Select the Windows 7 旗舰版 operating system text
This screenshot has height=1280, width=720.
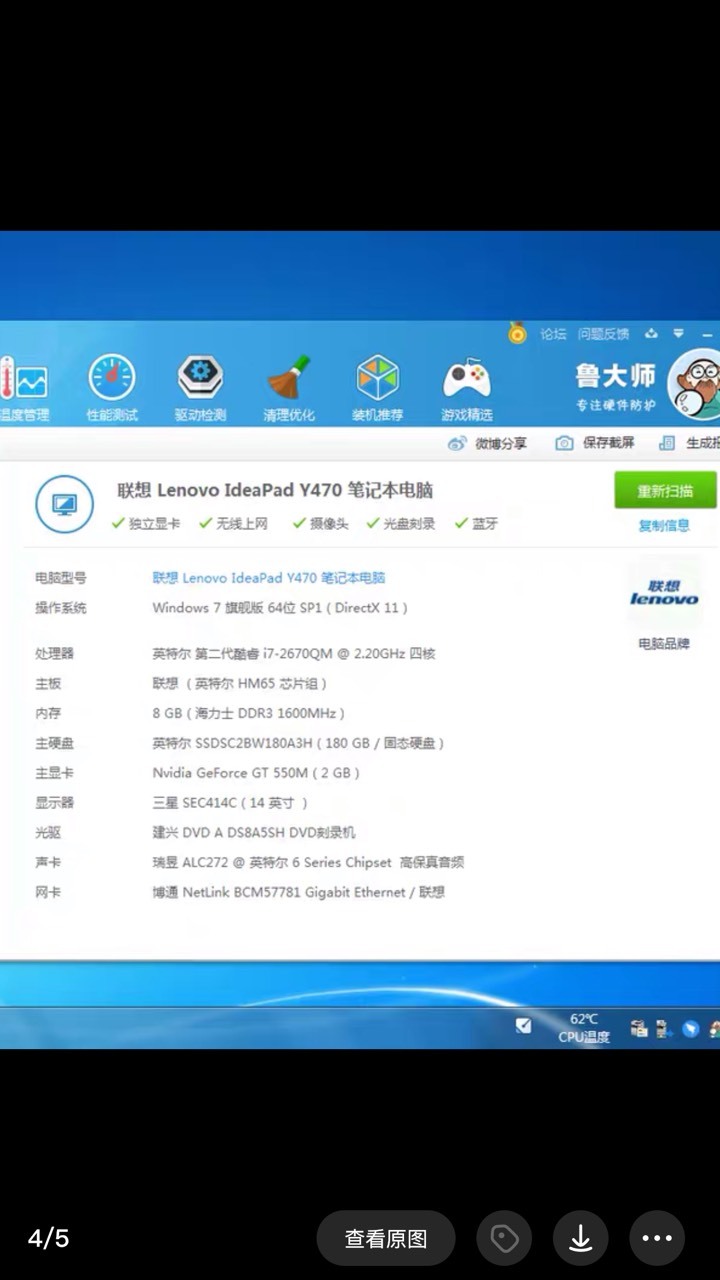(280, 608)
